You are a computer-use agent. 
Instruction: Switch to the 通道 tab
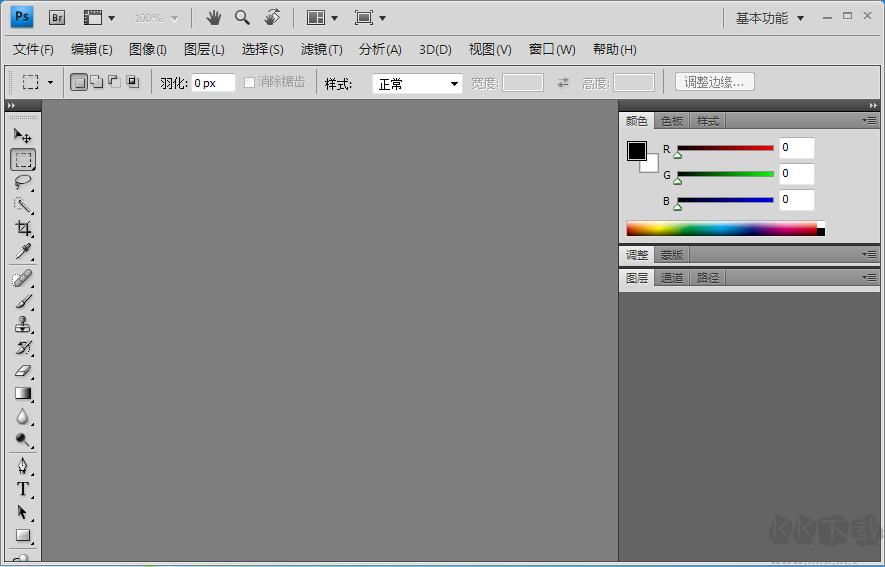(x=672, y=278)
